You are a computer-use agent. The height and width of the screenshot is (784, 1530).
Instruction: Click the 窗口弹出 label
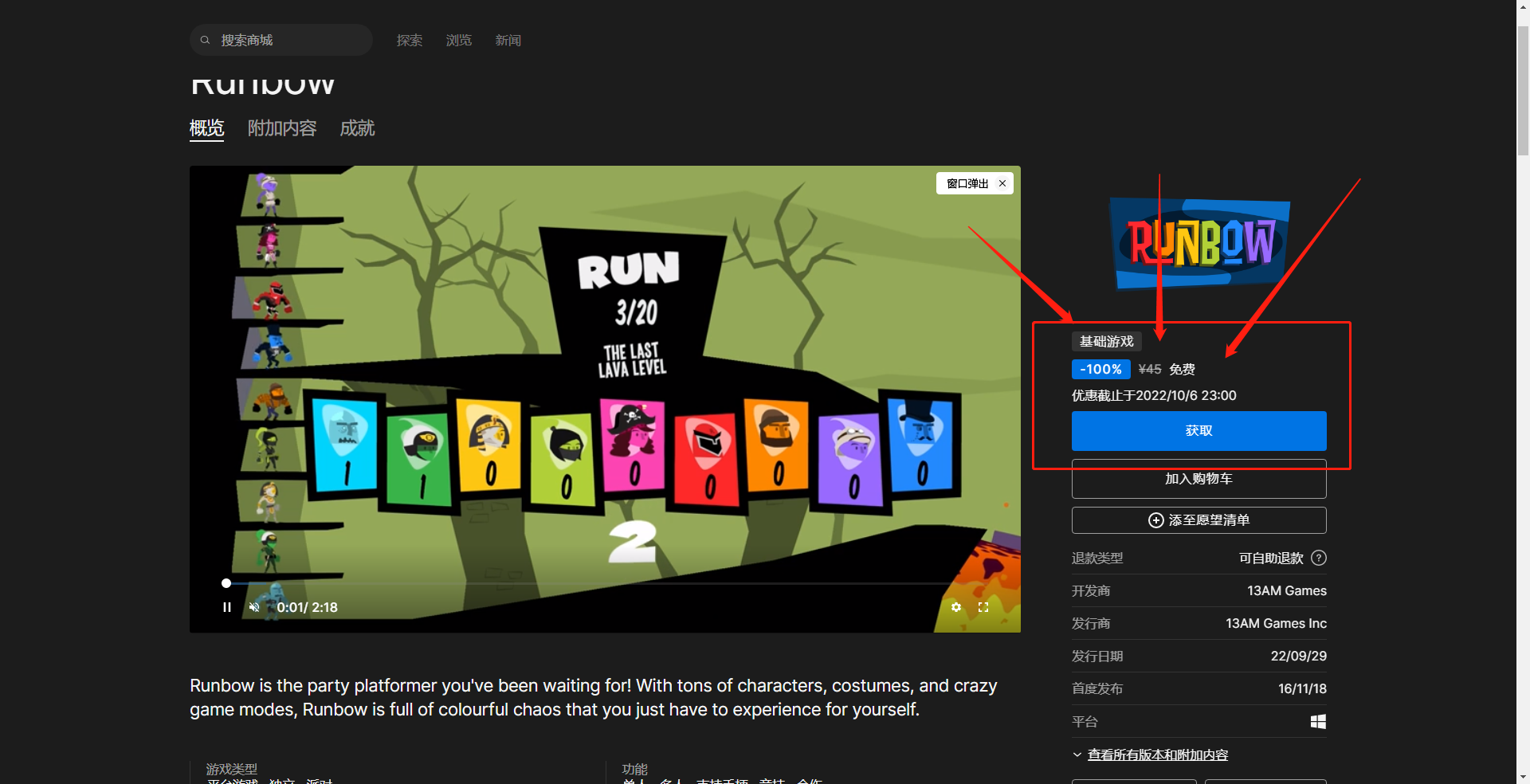(x=967, y=183)
